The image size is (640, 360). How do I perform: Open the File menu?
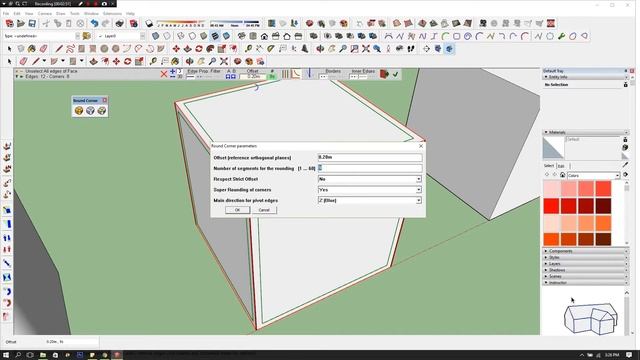tap(6, 13)
